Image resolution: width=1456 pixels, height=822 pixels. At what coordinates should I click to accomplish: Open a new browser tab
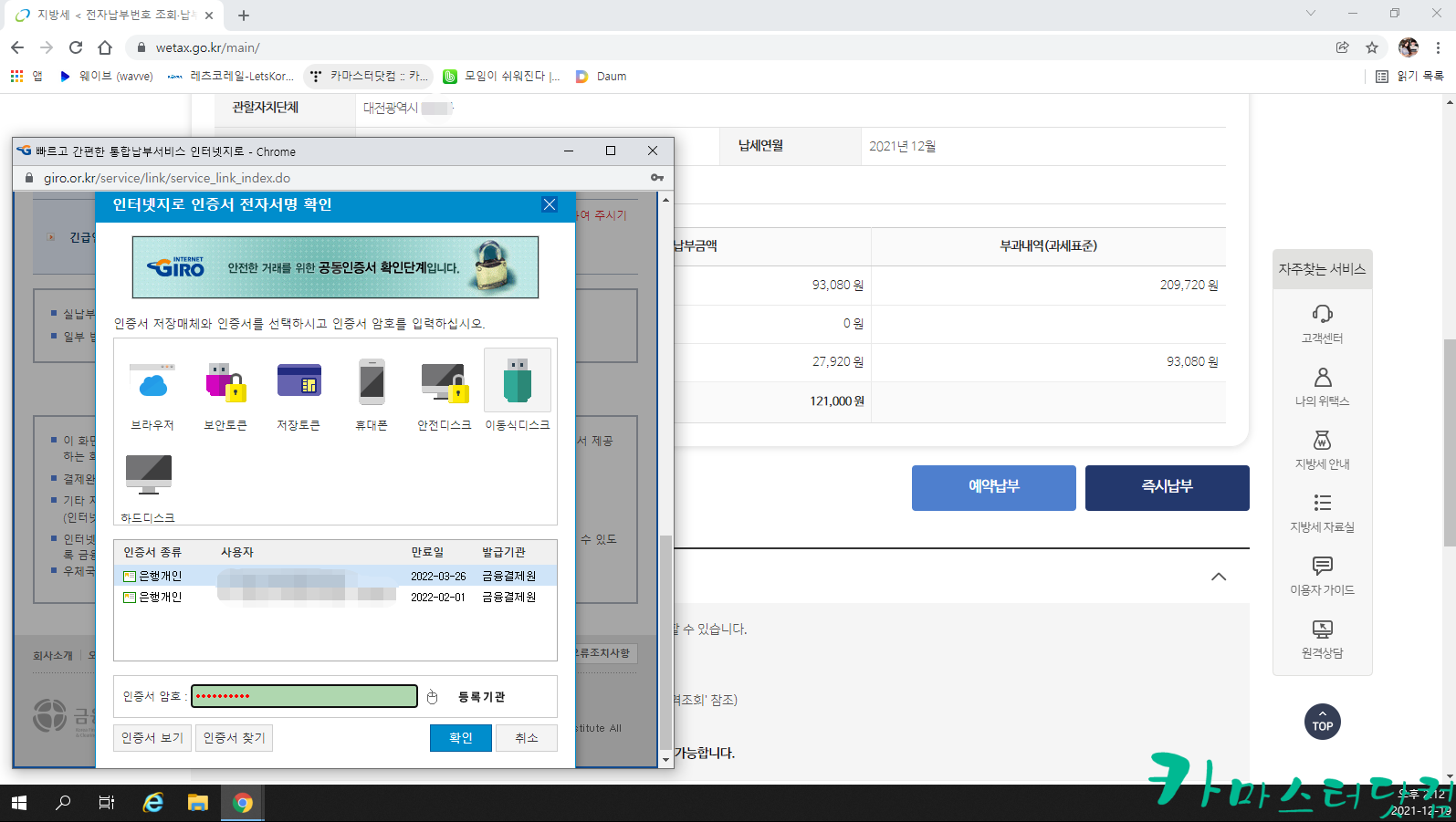pos(244,16)
